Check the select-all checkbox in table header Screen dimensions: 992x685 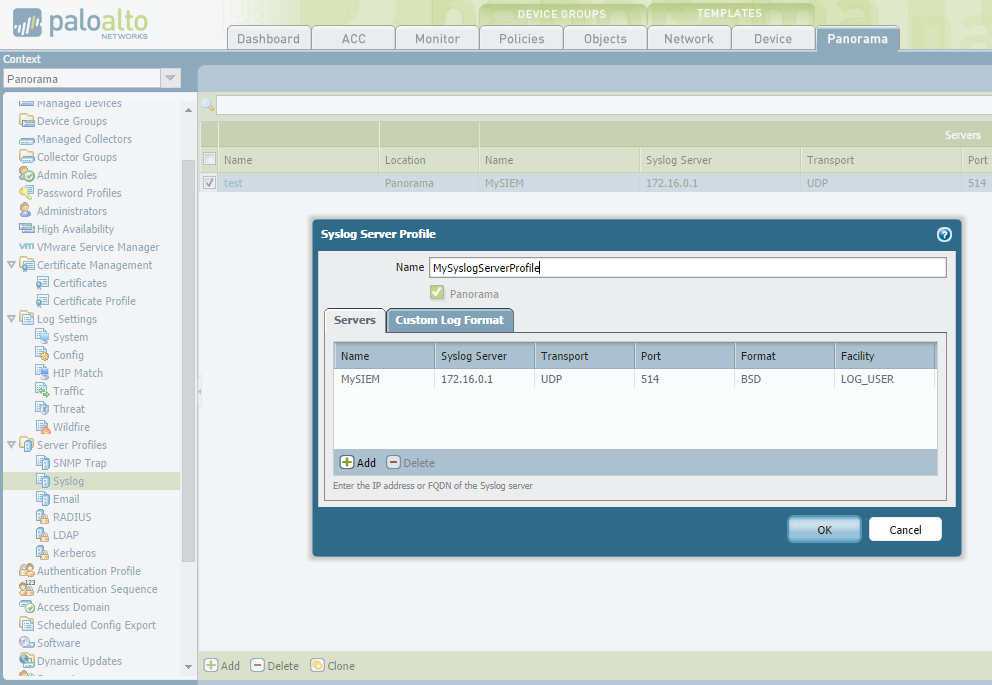208,159
